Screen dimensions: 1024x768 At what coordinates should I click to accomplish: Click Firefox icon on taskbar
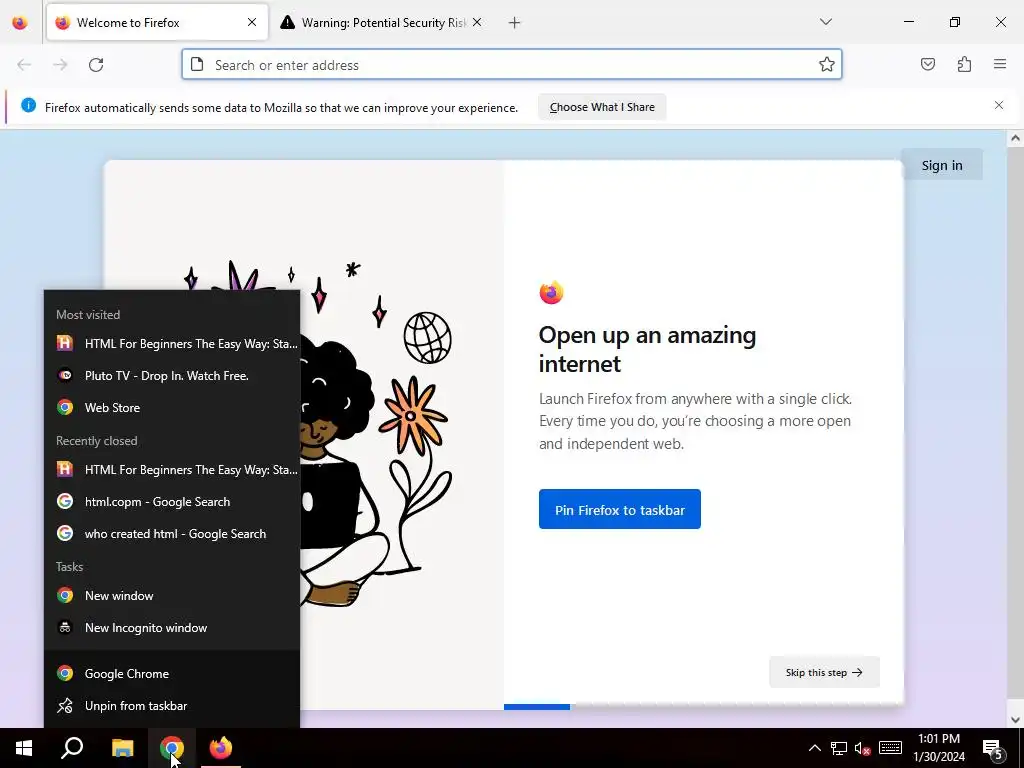coord(221,748)
